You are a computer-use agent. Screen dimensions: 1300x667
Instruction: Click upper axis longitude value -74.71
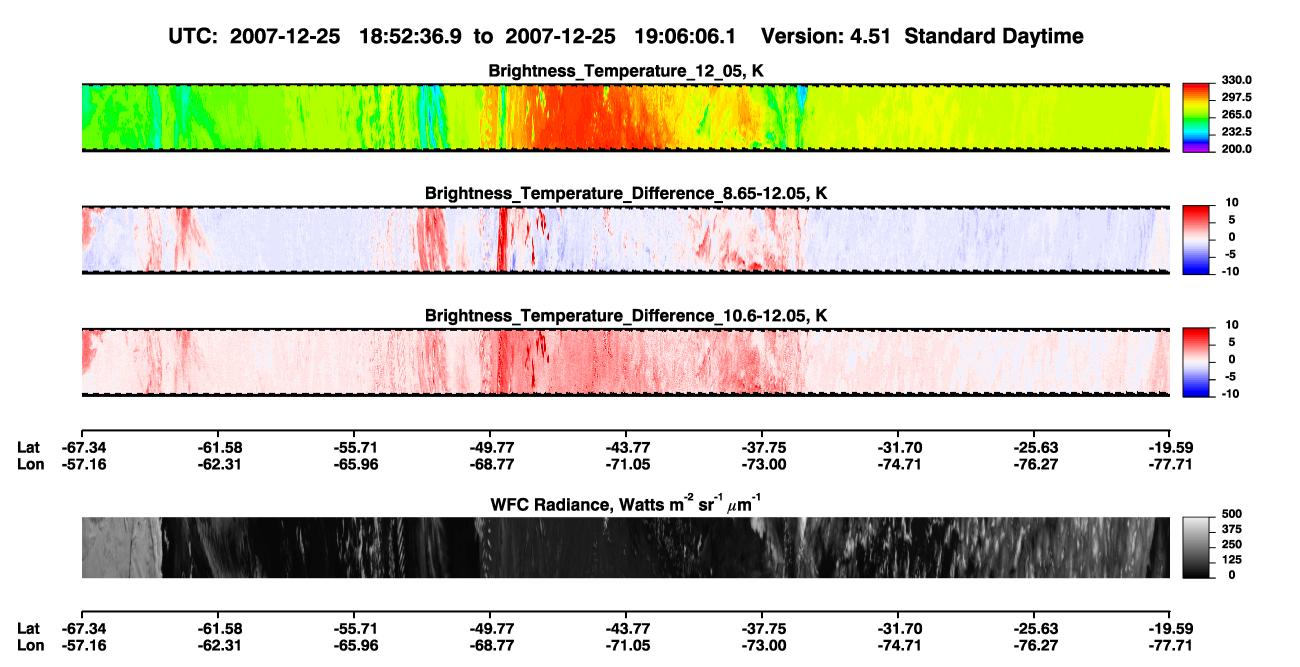click(x=898, y=464)
